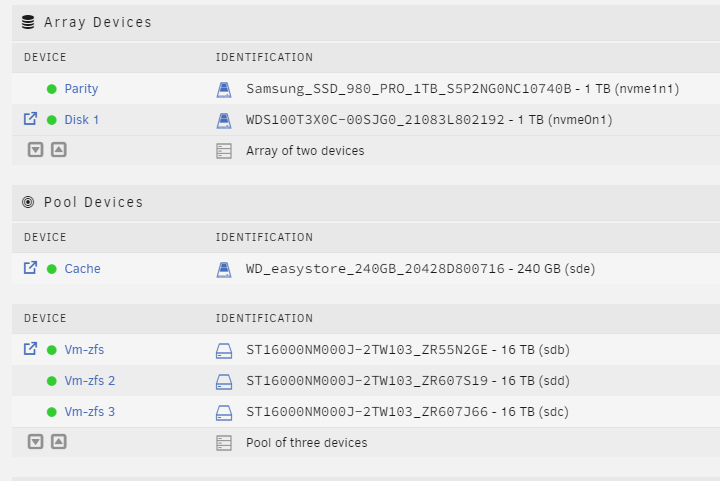The width and height of the screenshot is (720, 481).
Task: Click the Array Devices section header
Action: coord(366,22)
